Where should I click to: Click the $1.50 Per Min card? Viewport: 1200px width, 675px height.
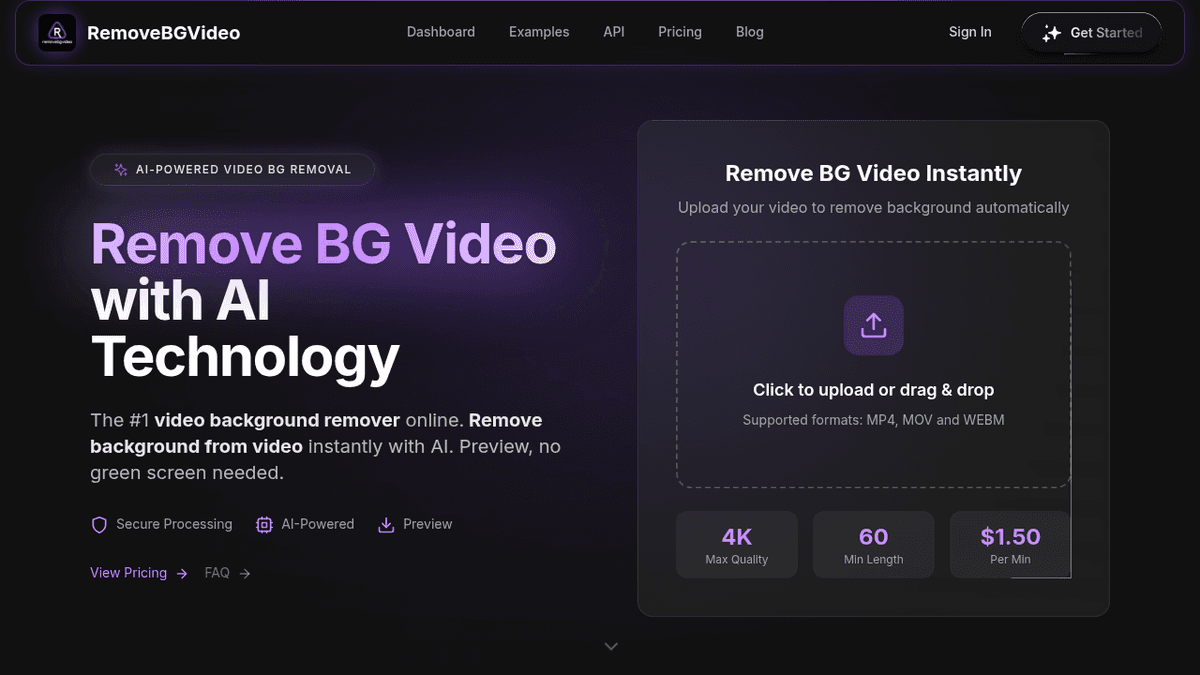(1010, 545)
